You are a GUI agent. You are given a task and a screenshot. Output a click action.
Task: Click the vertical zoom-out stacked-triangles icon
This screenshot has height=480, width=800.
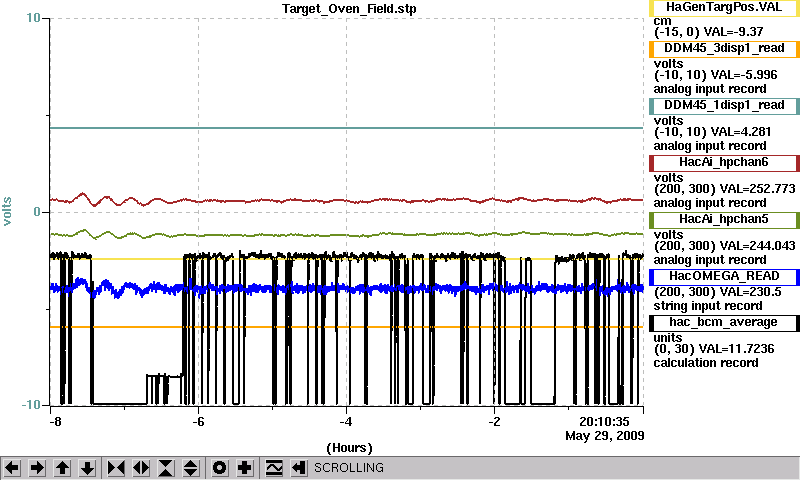click(191, 468)
